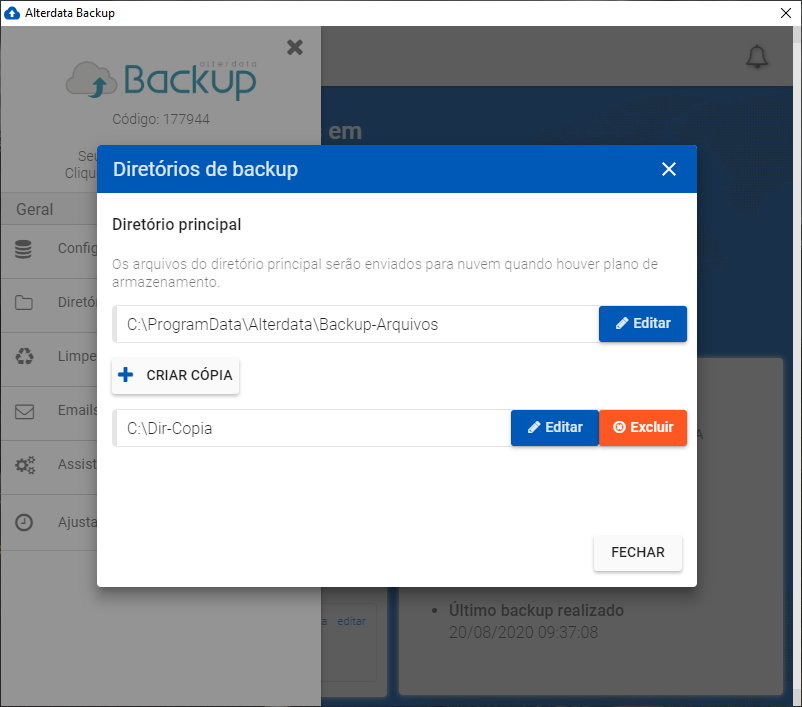Click the database icon beside Config
The width and height of the screenshot is (802, 707).
tap(24, 249)
